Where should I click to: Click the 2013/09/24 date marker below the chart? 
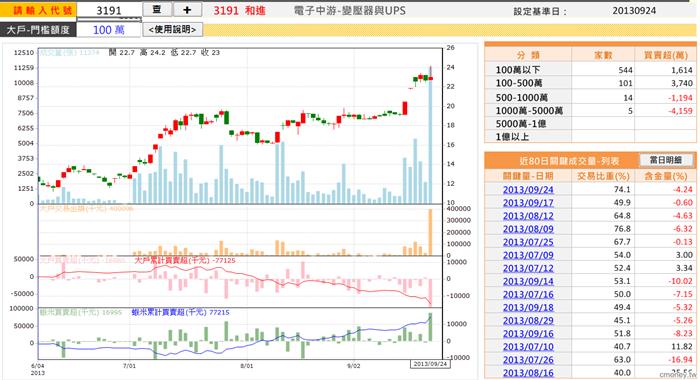point(430,364)
